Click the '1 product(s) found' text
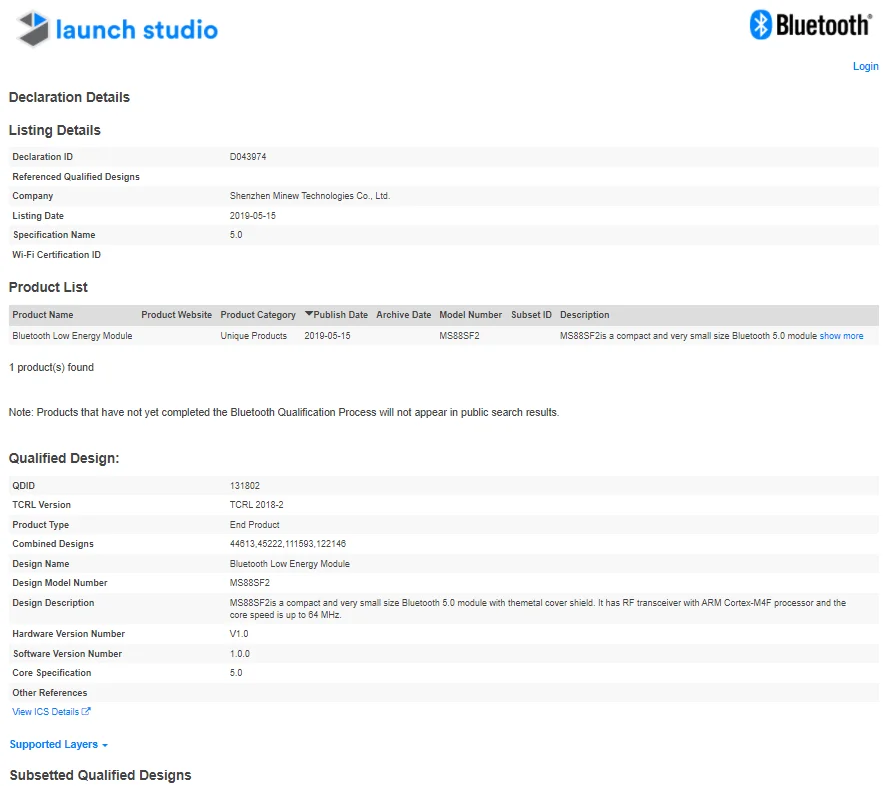The image size is (889, 786). pos(51,367)
